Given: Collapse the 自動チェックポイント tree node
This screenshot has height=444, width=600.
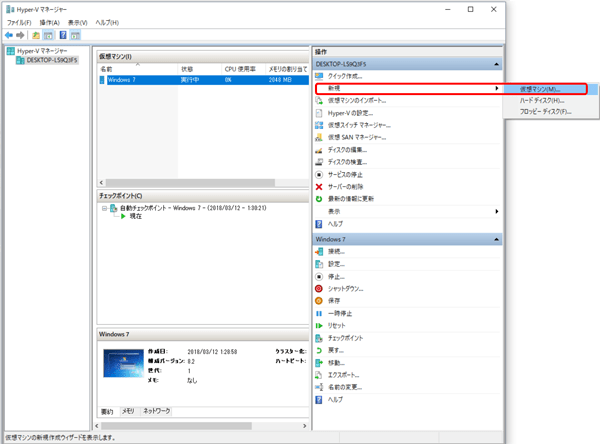Looking at the screenshot, I should click(x=104, y=208).
